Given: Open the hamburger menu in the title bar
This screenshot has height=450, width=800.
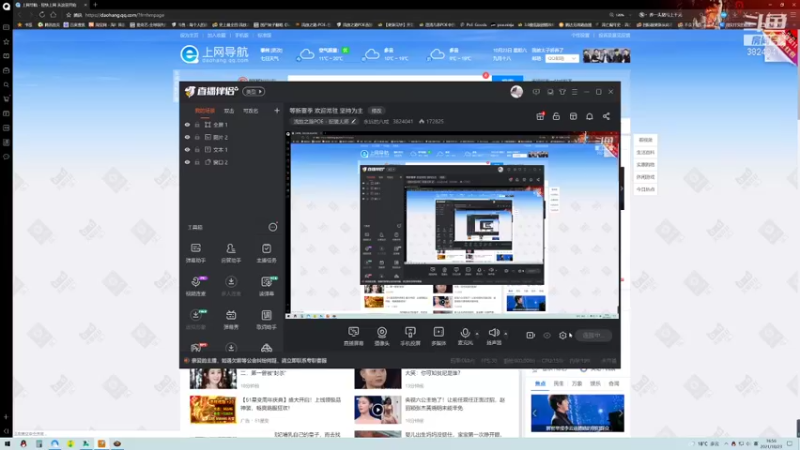Looking at the screenshot, I should (x=574, y=92).
